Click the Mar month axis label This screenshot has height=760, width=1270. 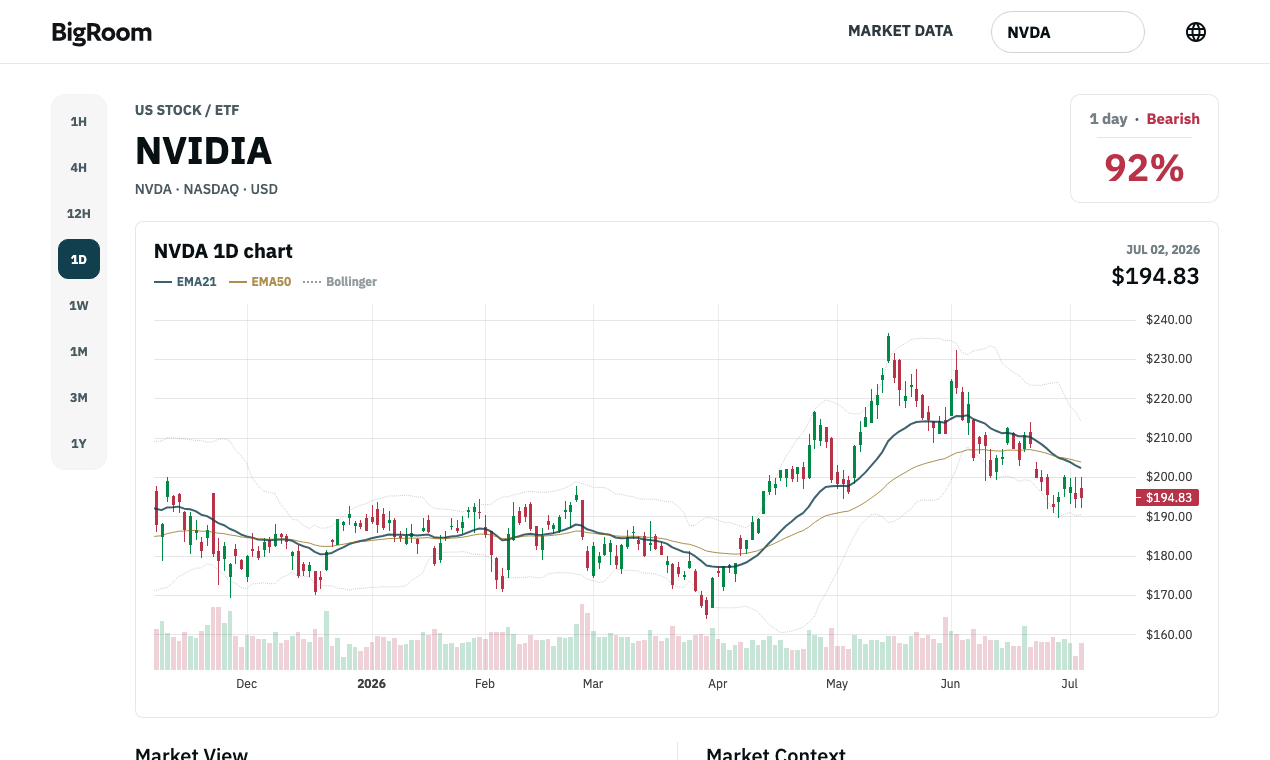click(x=593, y=684)
